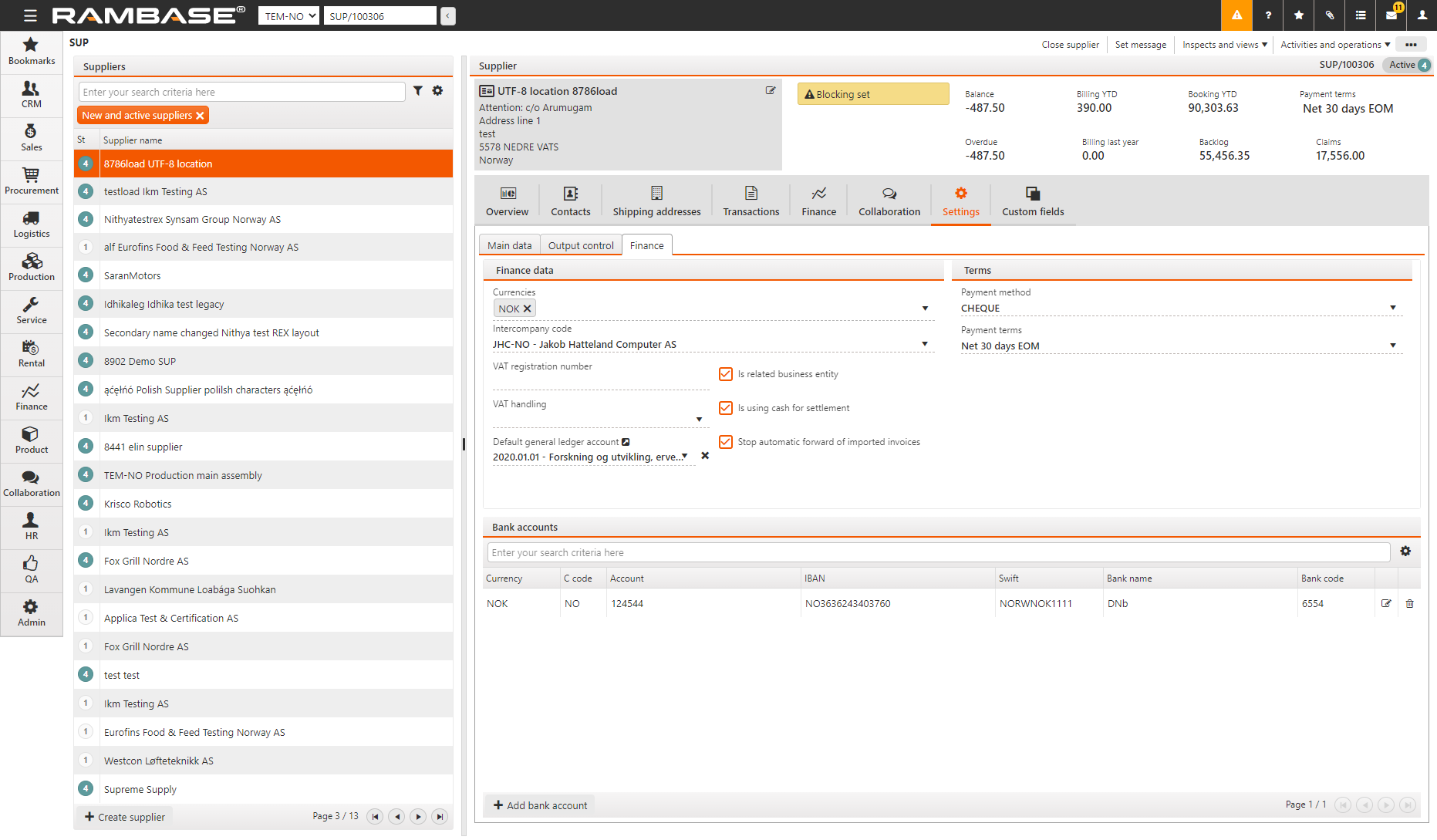
Task: Click Create supplier button
Action: (124, 817)
